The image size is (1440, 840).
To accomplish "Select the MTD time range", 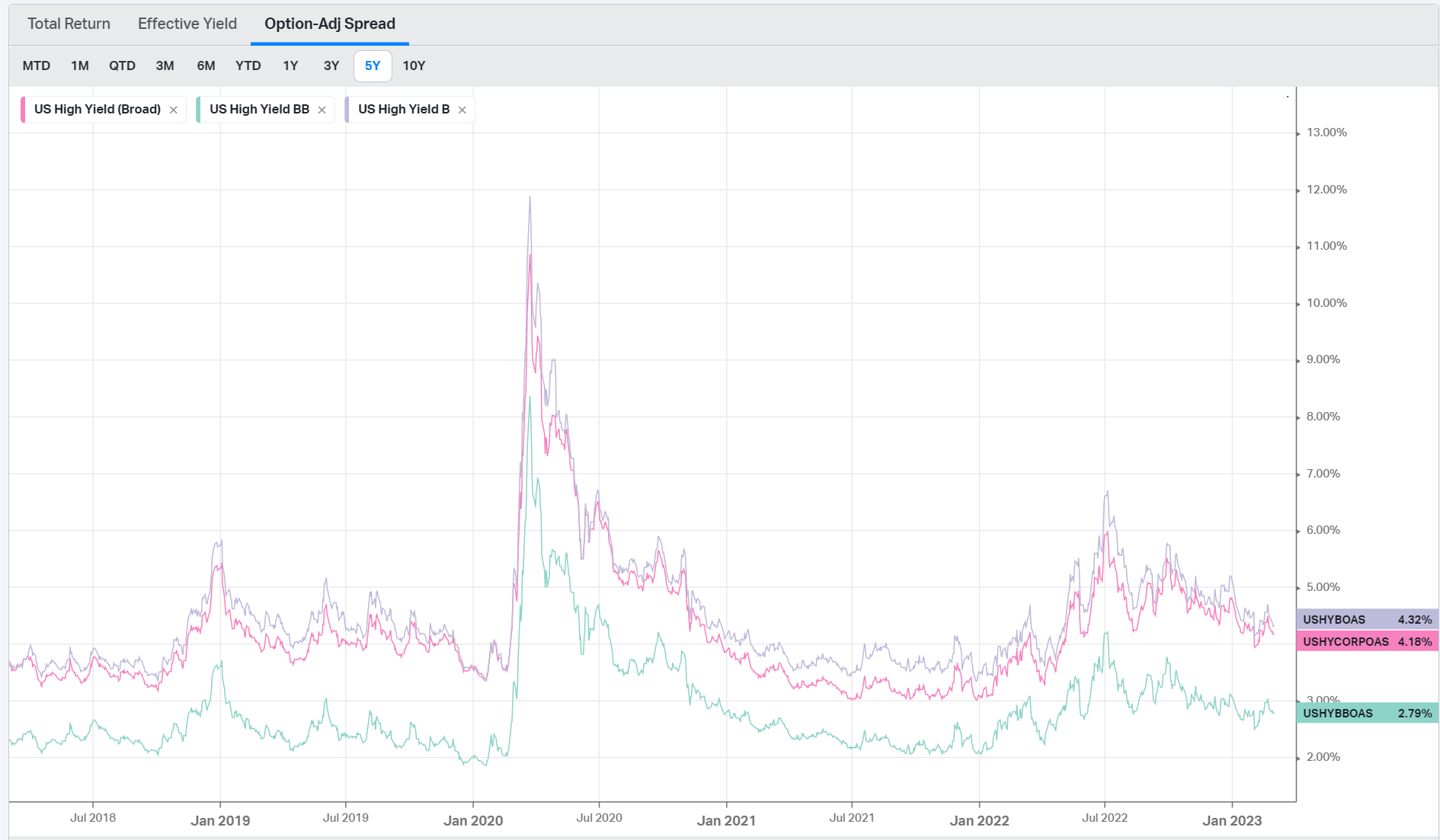I will coord(37,65).
